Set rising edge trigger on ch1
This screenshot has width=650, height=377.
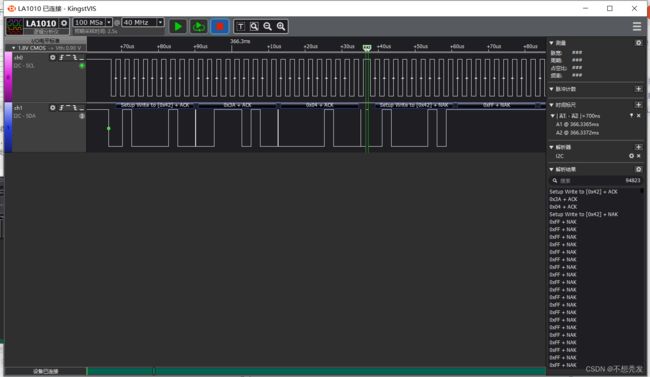pos(61,108)
